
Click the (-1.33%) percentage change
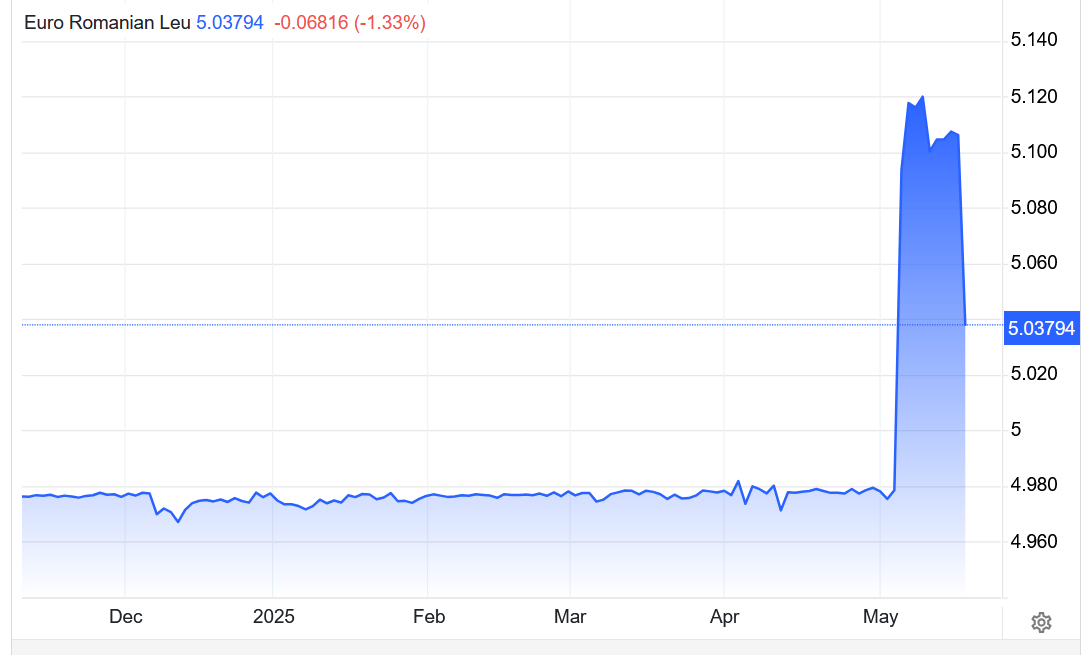tap(390, 22)
